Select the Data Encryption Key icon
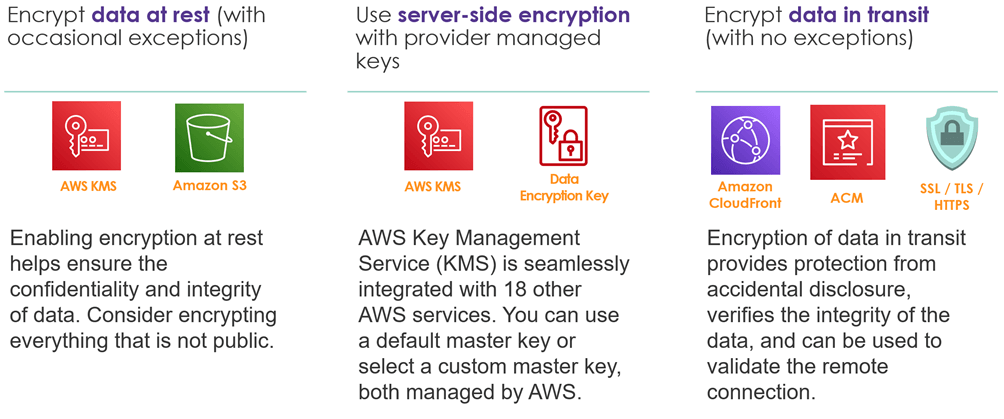This screenshot has height=419, width=1004. pyautogui.click(x=563, y=134)
